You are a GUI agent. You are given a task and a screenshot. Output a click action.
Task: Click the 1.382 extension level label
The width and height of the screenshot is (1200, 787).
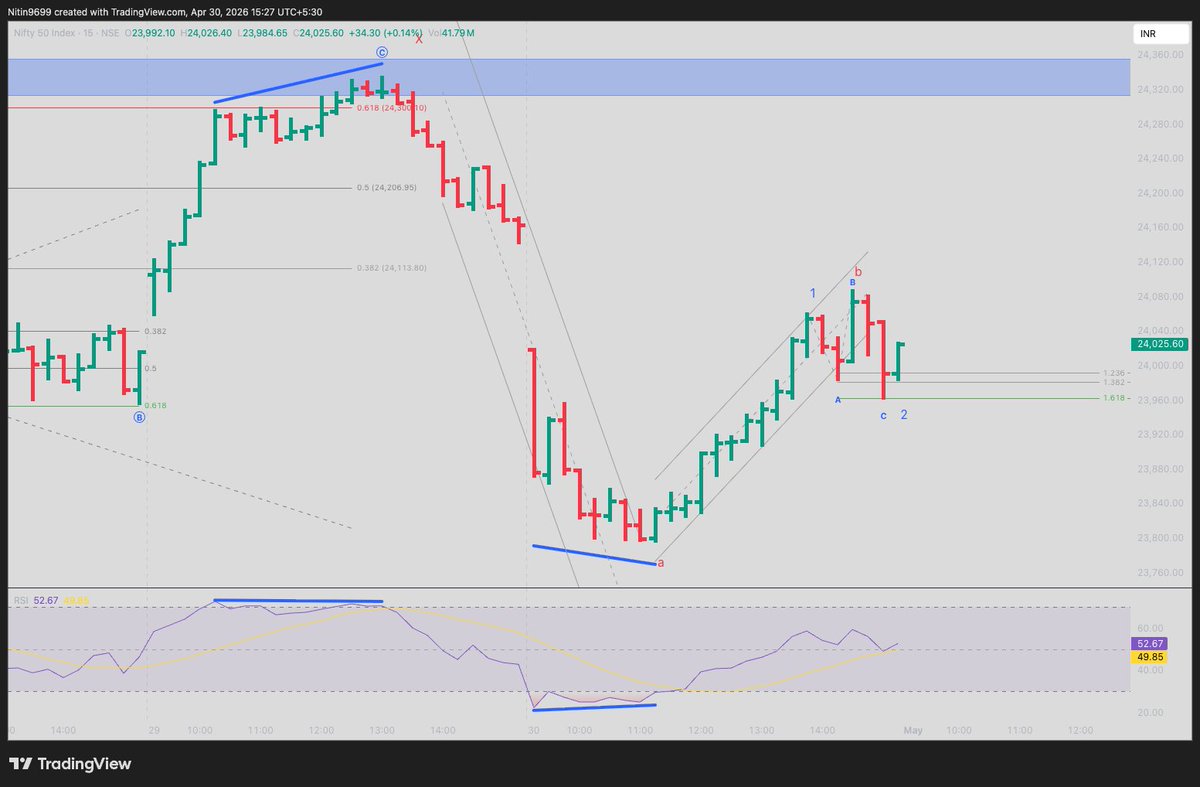1113,382
